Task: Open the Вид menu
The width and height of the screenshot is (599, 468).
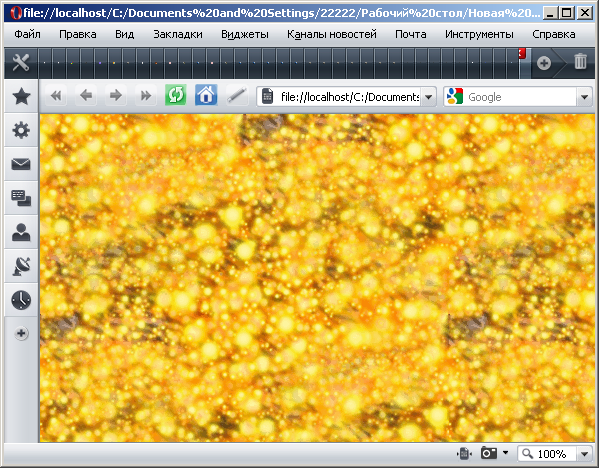Action: coord(125,34)
